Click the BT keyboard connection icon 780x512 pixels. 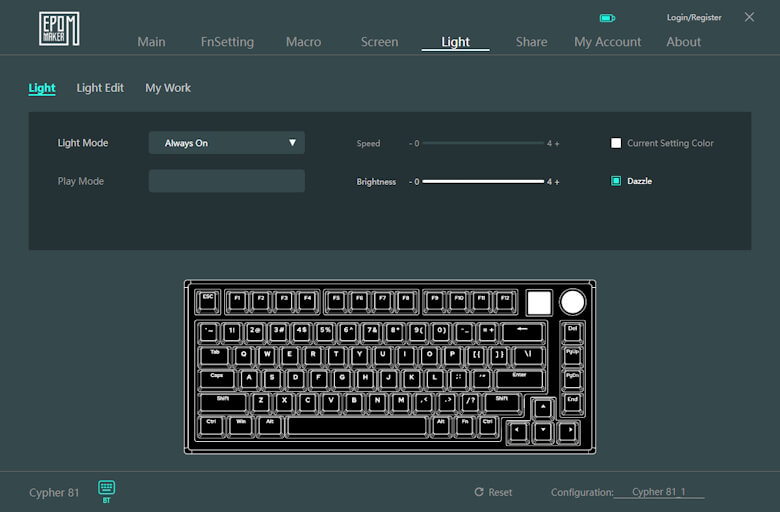(107, 487)
